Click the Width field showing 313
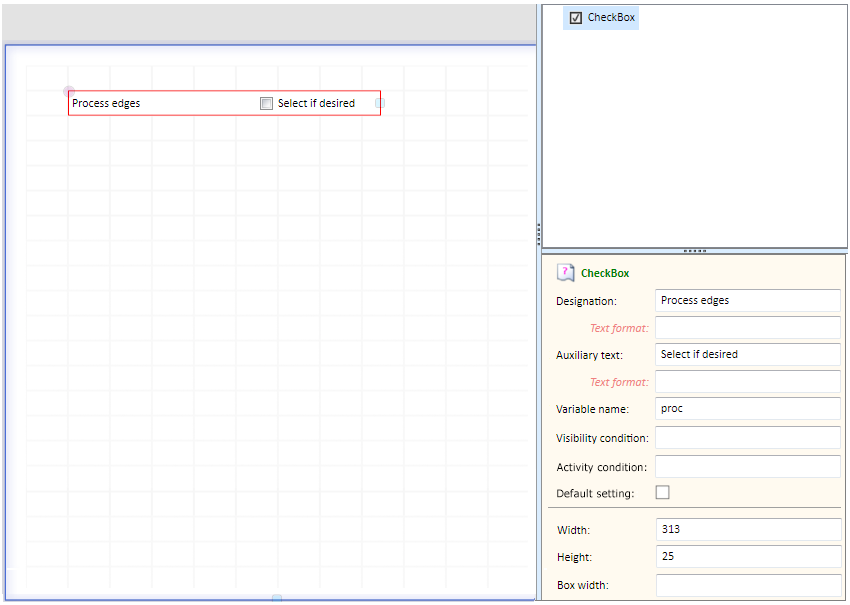 click(x=748, y=529)
